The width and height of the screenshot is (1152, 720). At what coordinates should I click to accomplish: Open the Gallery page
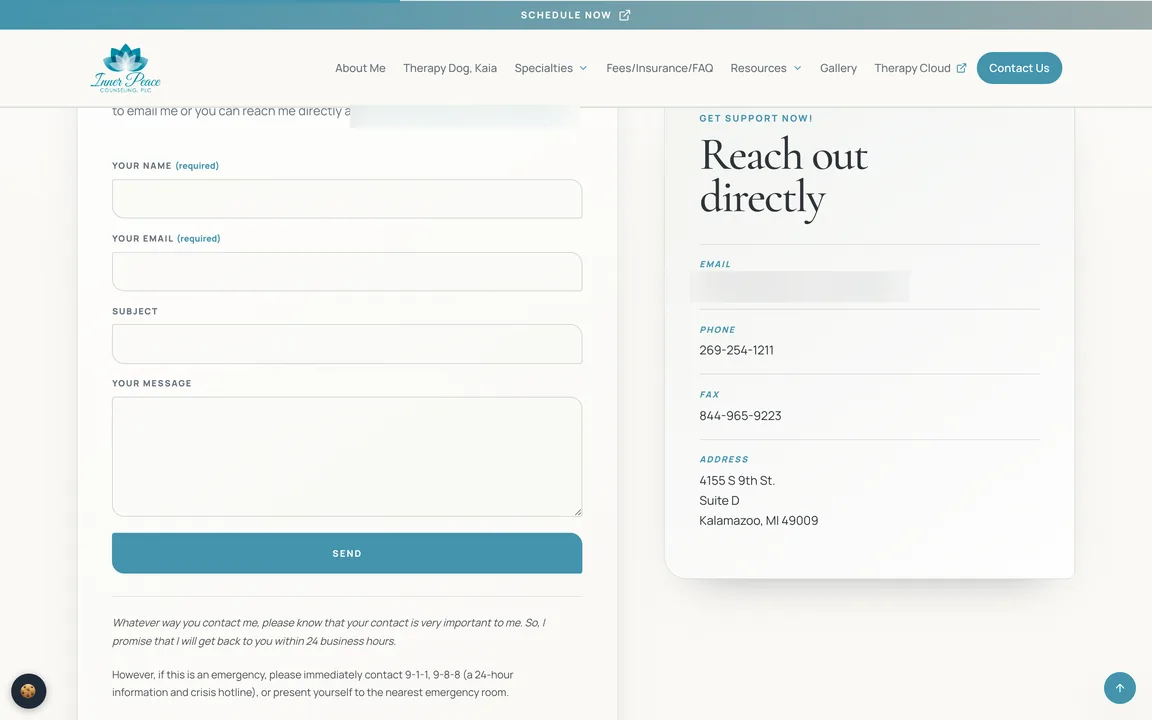pyautogui.click(x=838, y=68)
